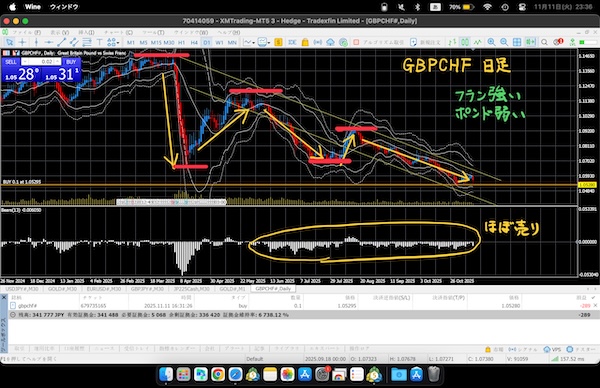Toggle chart auto scroll icon
600x388 pixels.
point(530,42)
